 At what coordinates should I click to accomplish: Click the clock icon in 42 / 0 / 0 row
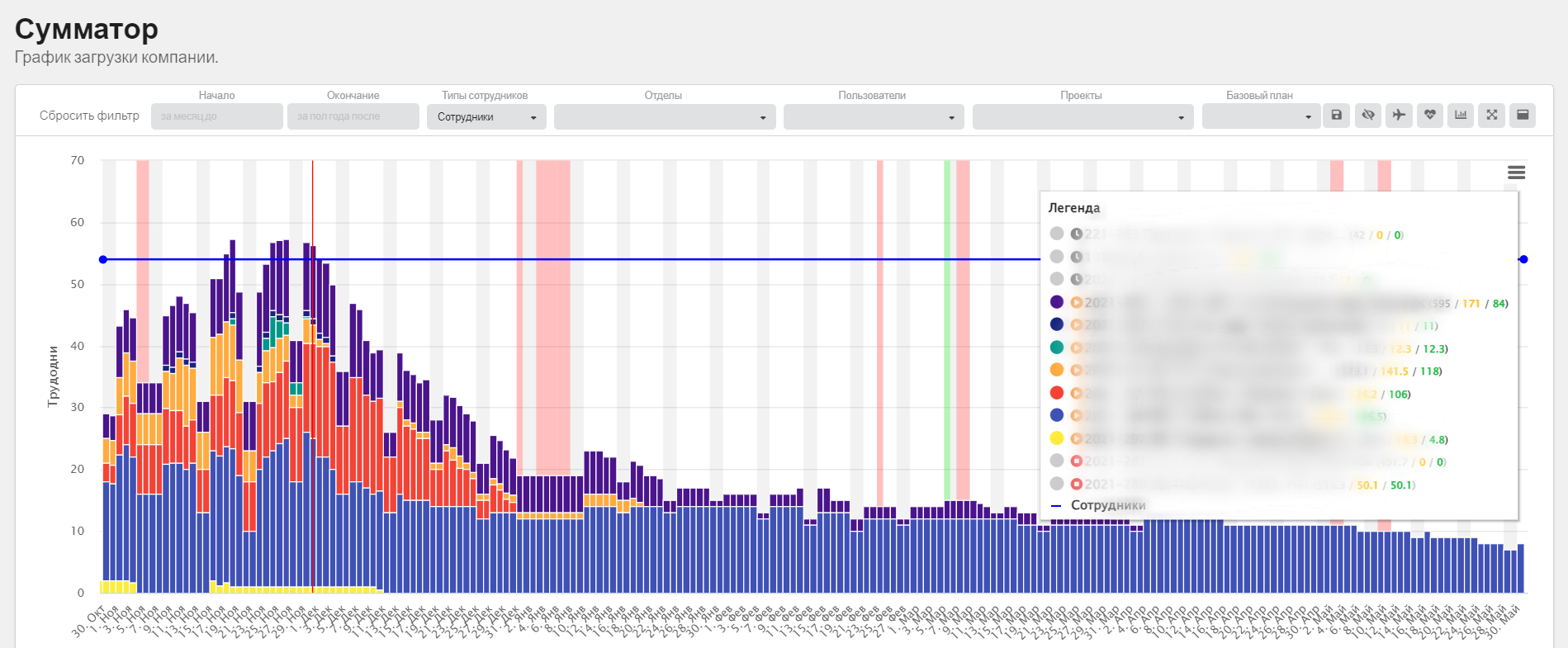coord(1077,234)
